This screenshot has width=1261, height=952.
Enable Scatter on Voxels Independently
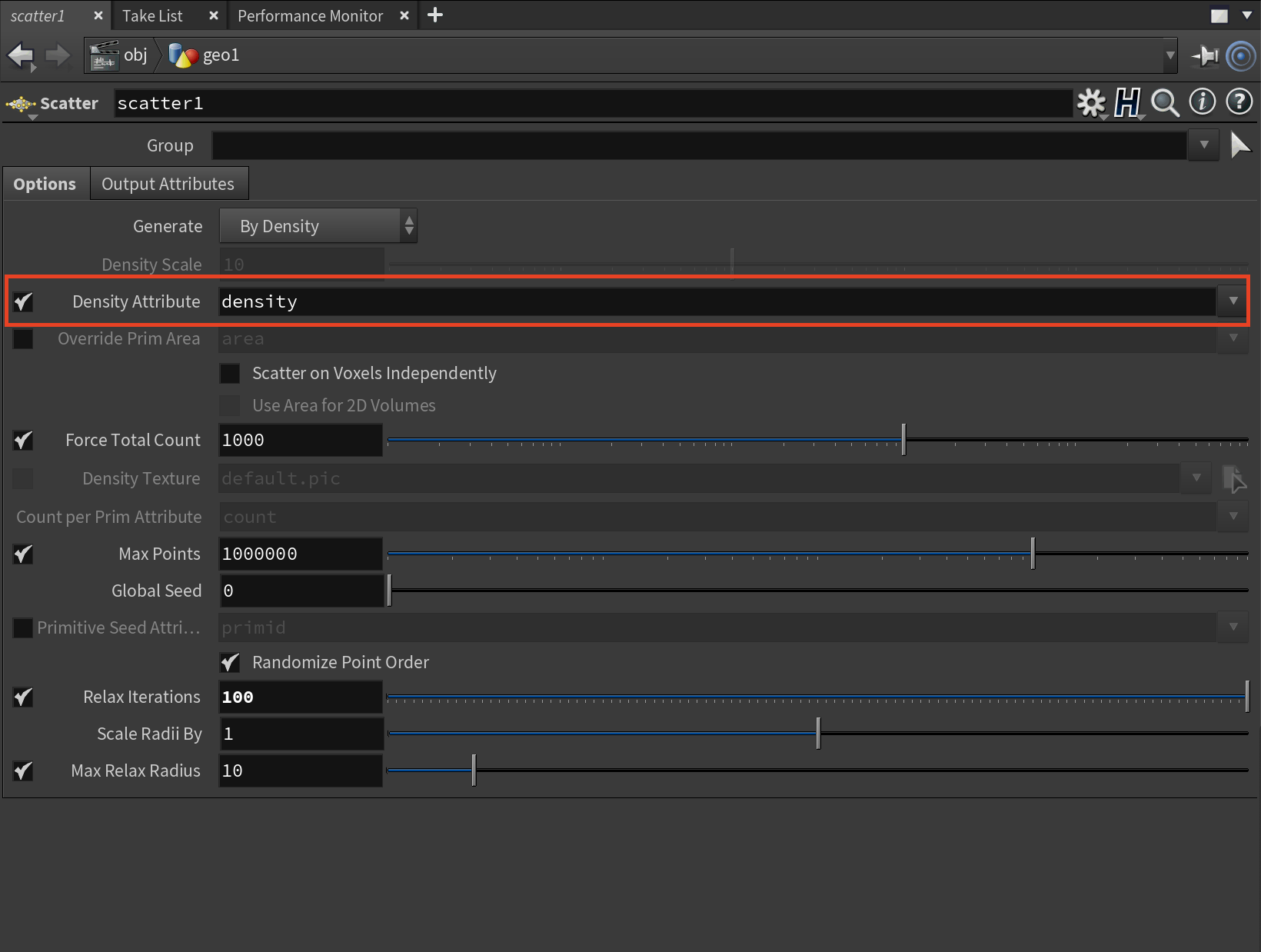pos(230,374)
